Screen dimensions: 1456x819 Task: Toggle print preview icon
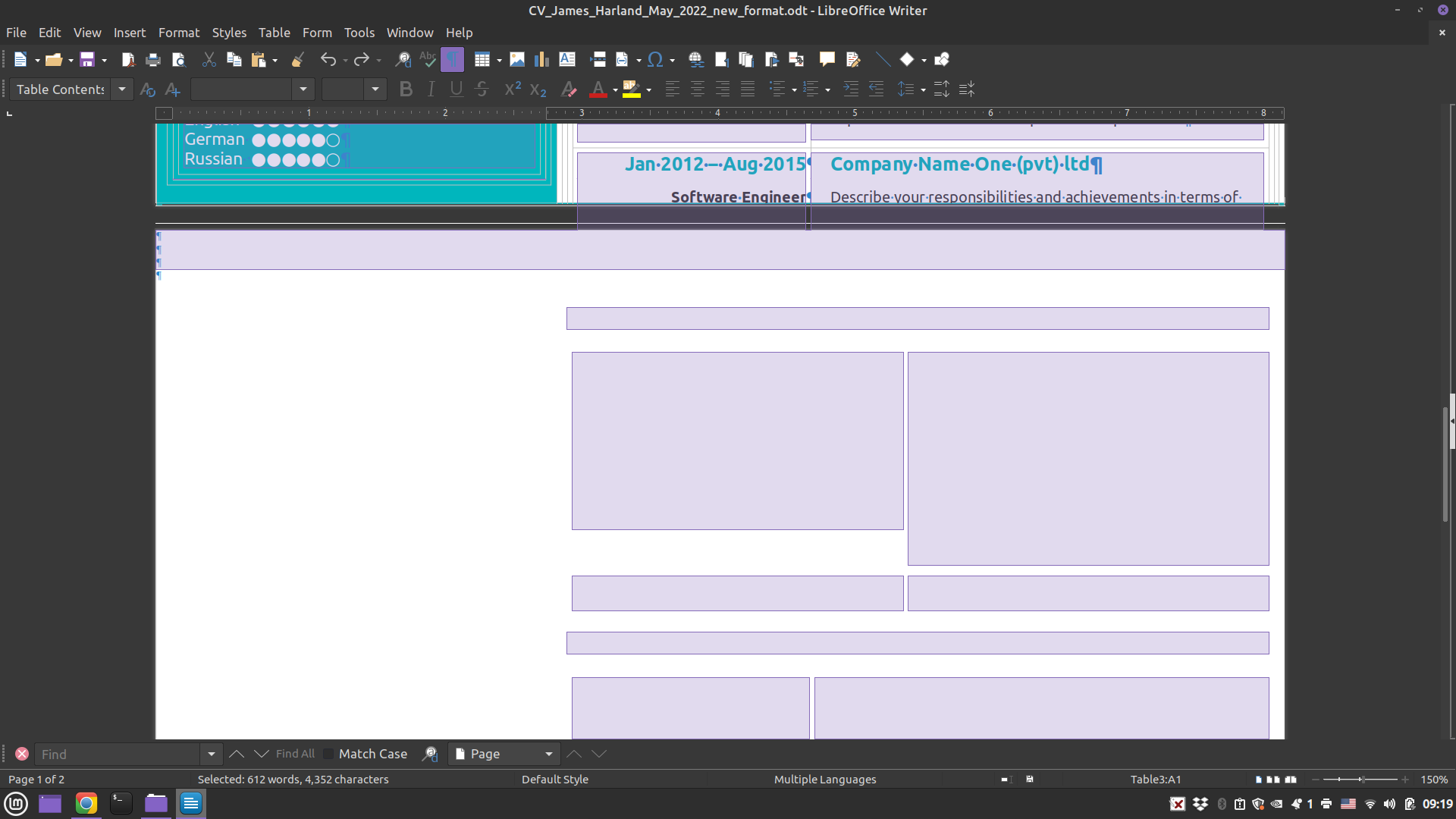tap(179, 59)
